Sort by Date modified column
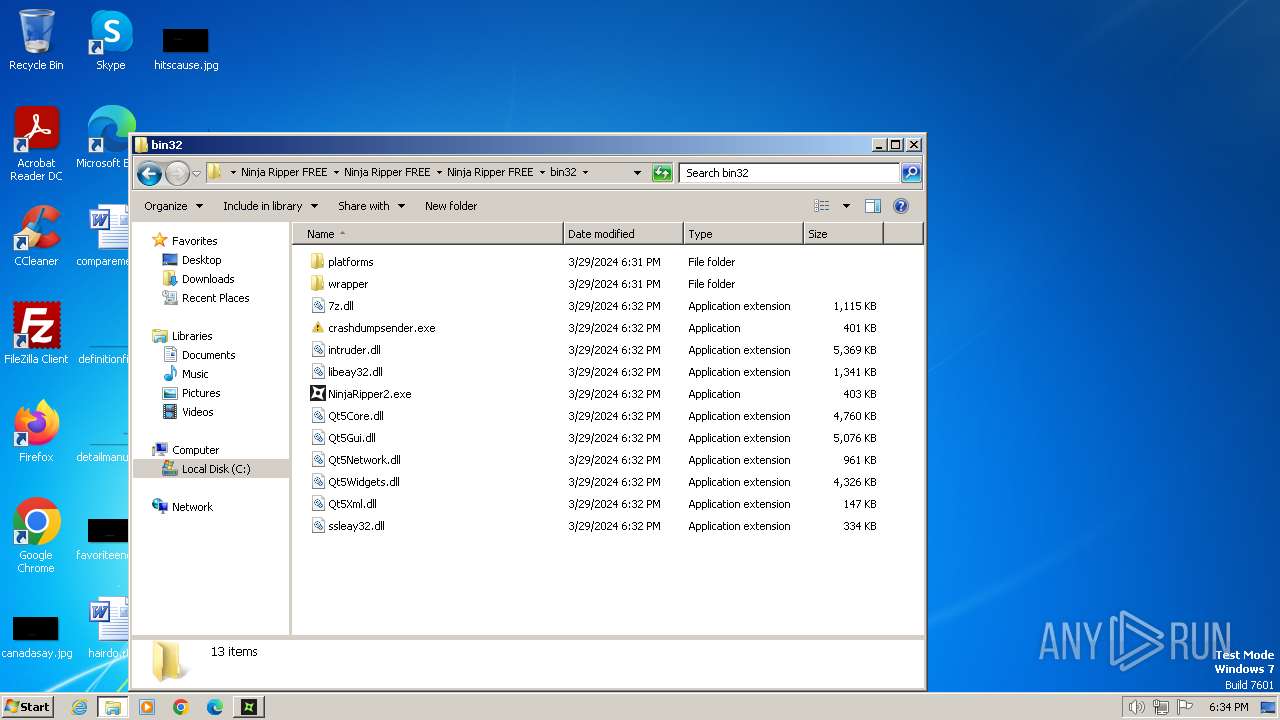The image size is (1280, 720). pyautogui.click(x=623, y=234)
